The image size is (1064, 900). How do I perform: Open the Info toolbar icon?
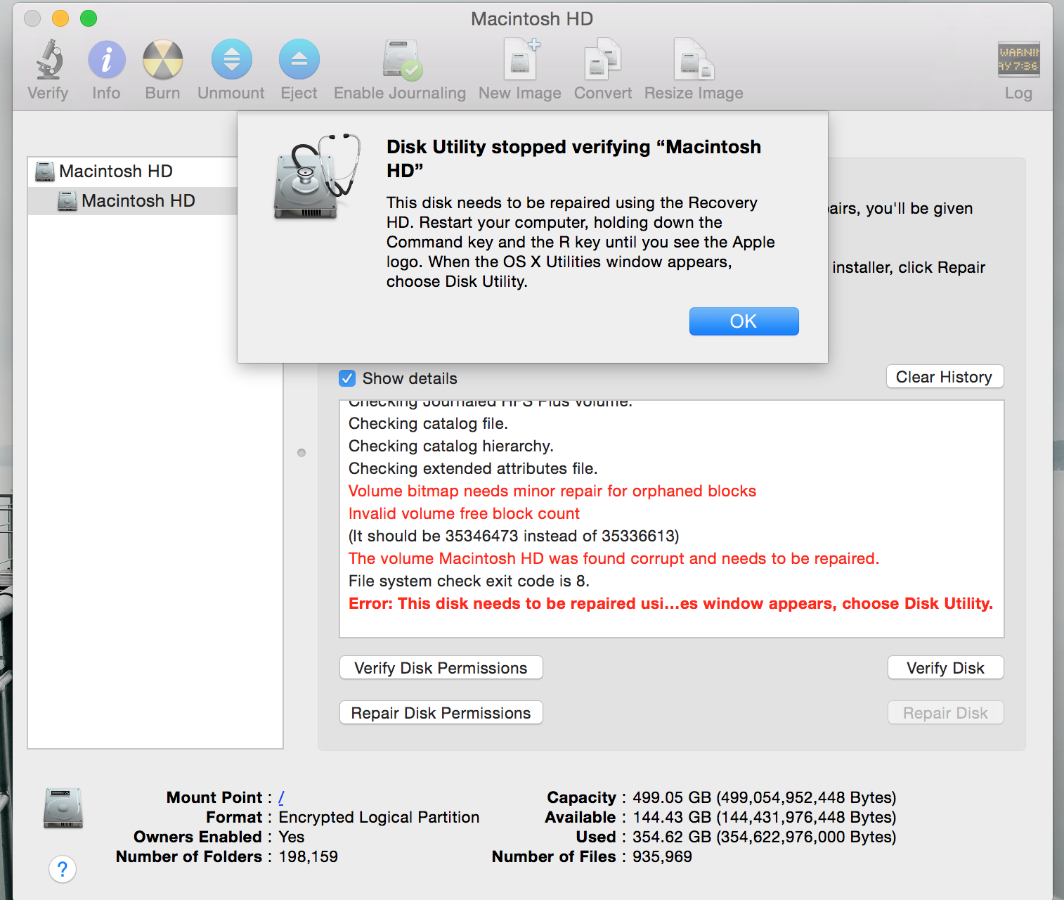click(107, 60)
